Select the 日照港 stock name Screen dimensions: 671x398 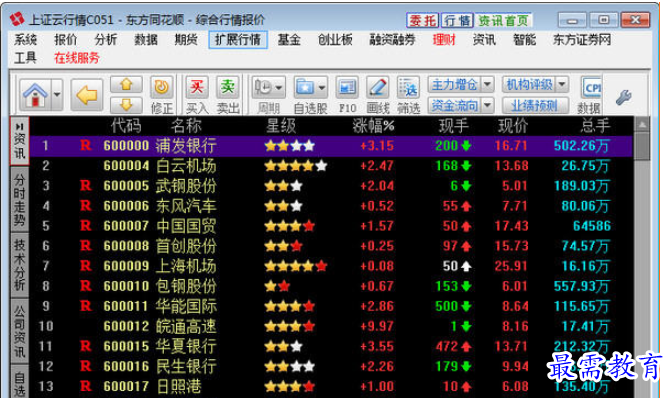point(178,386)
